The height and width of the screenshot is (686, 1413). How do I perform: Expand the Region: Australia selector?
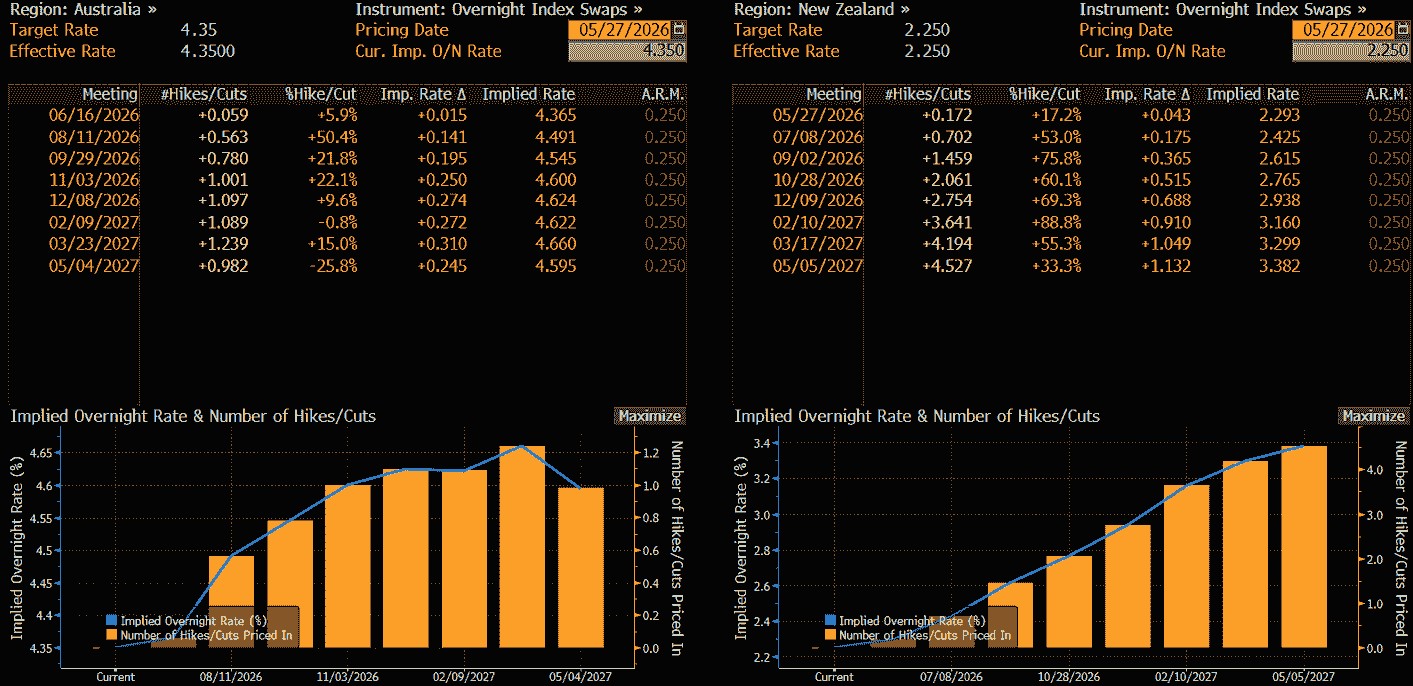84,9
